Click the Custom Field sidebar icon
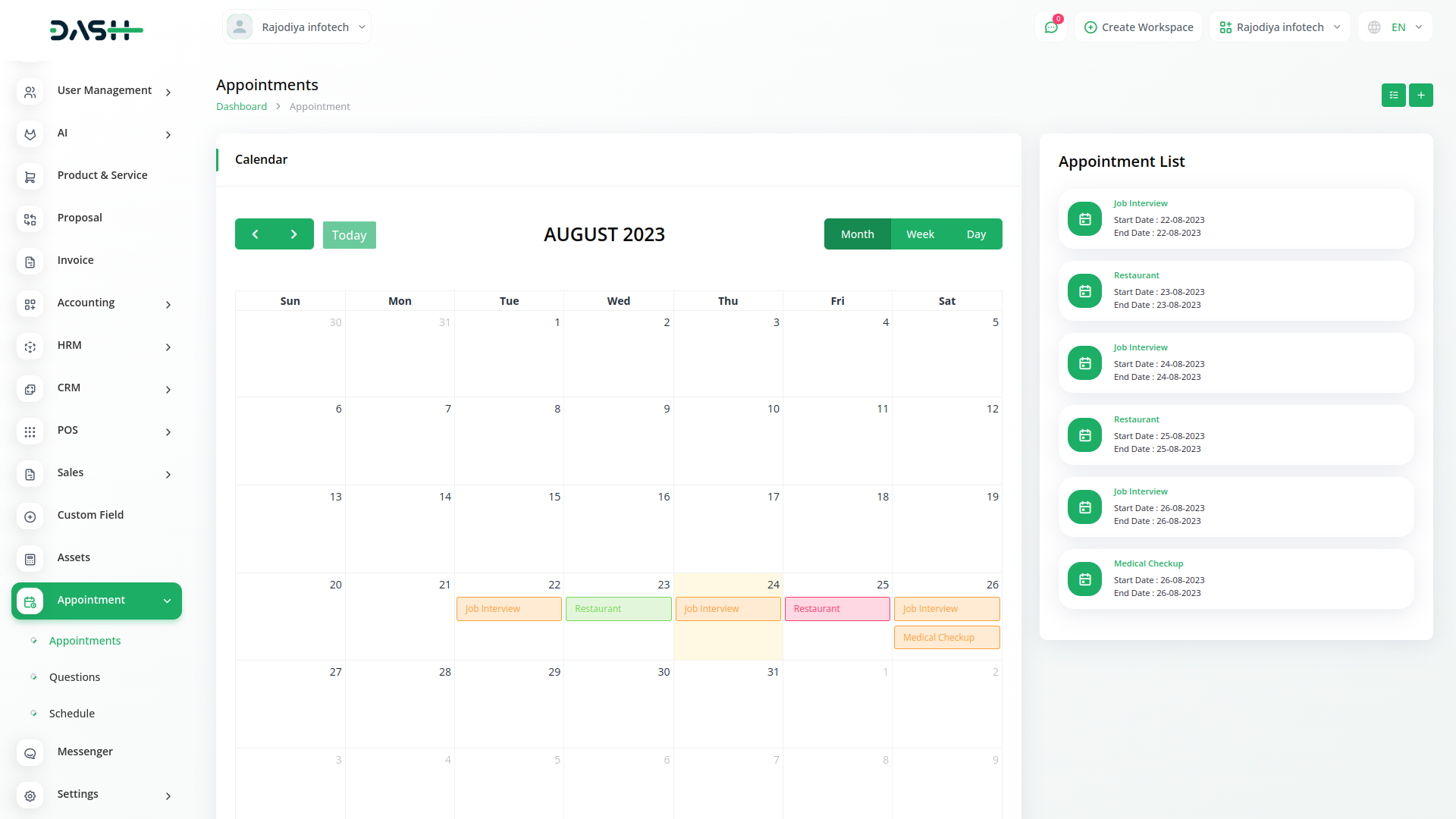The image size is (1456, 819). (x=30, y=516)
